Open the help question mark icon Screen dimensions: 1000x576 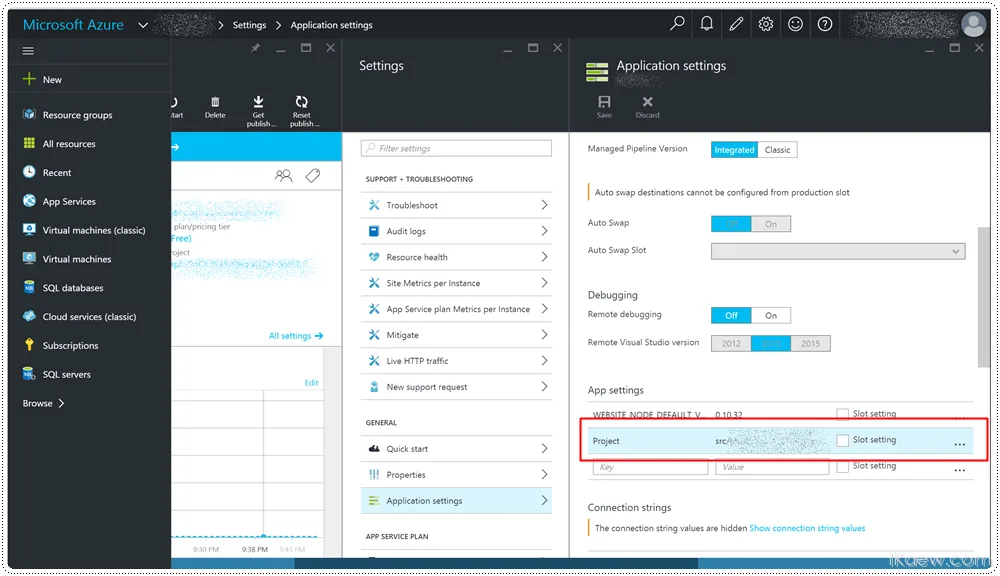(x=825, y=24)
